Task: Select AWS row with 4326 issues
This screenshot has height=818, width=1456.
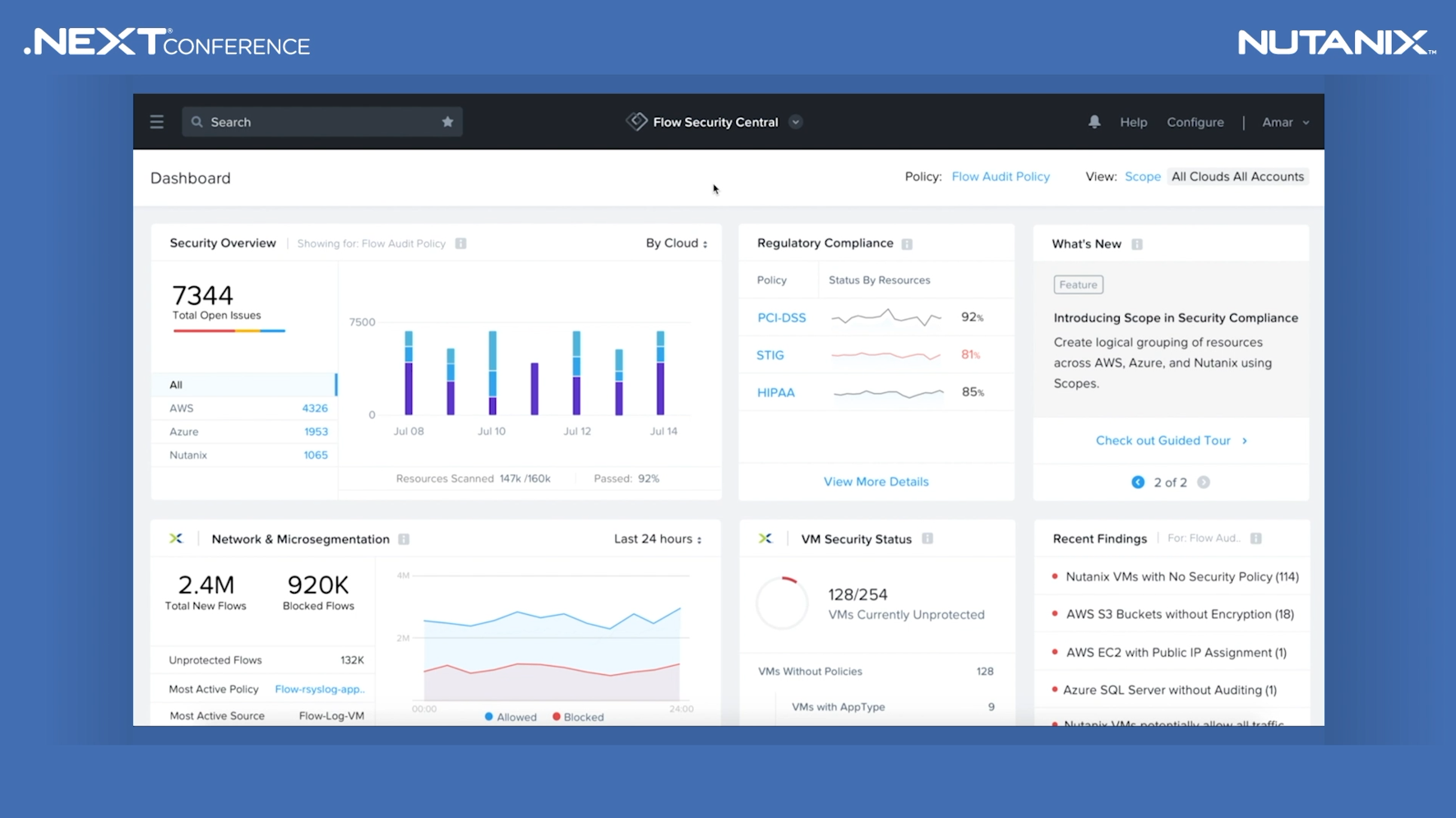Action: pyautogui.click(x=244, y=409)
